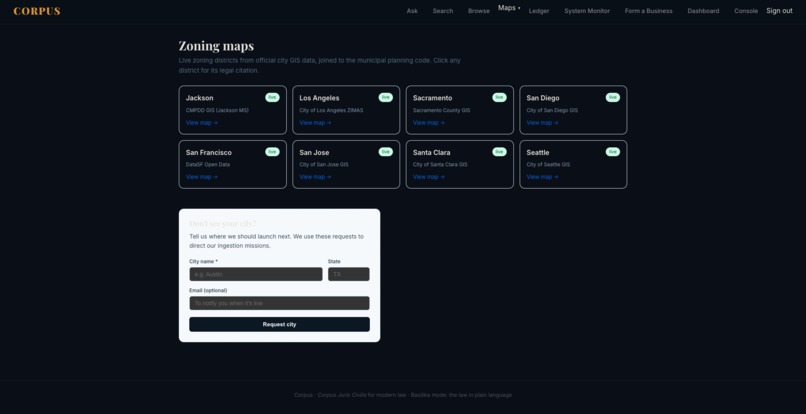Open the Browse page
This screenshot has height=414, width=806.
479,11
